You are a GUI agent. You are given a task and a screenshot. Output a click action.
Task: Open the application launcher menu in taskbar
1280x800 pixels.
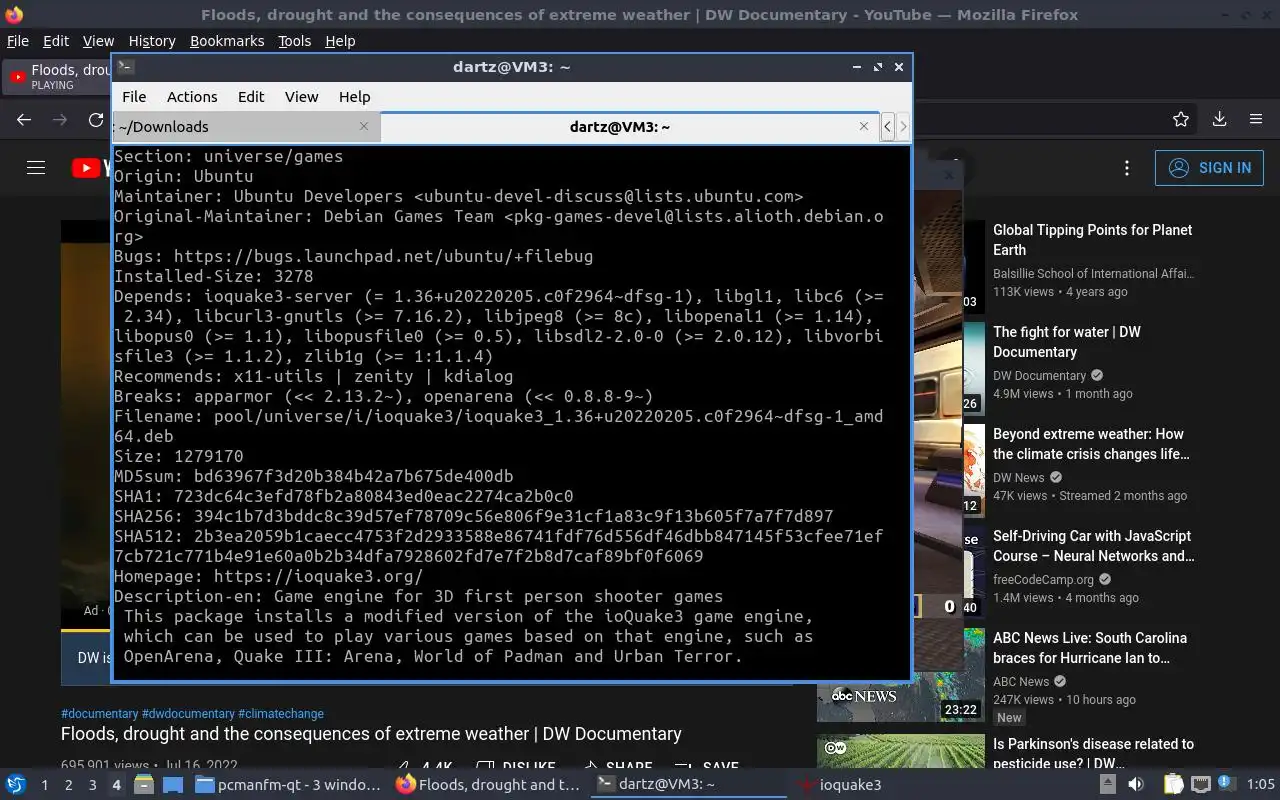tap(16, 785)
